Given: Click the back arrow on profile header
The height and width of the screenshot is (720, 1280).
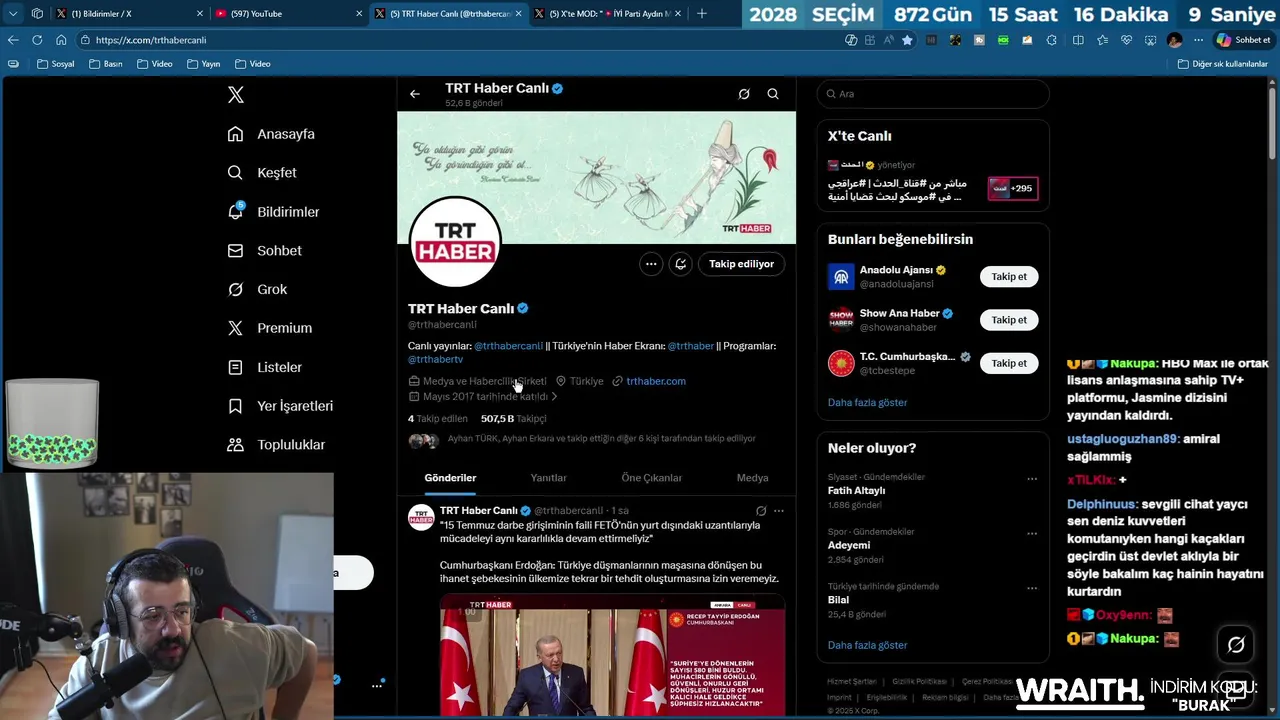Looking at the screenshot, I should [415, 94].
